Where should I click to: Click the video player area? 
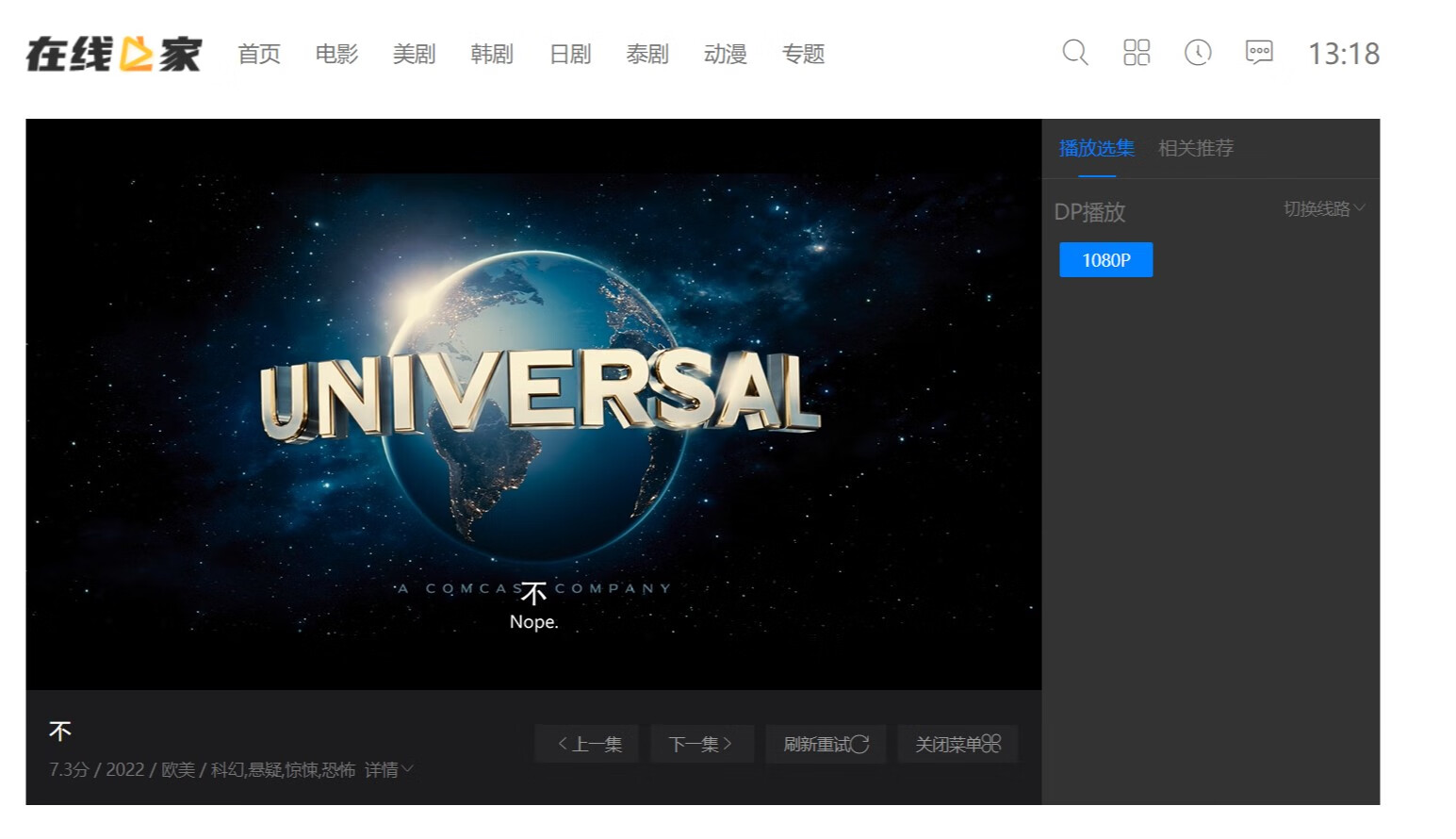533,404
